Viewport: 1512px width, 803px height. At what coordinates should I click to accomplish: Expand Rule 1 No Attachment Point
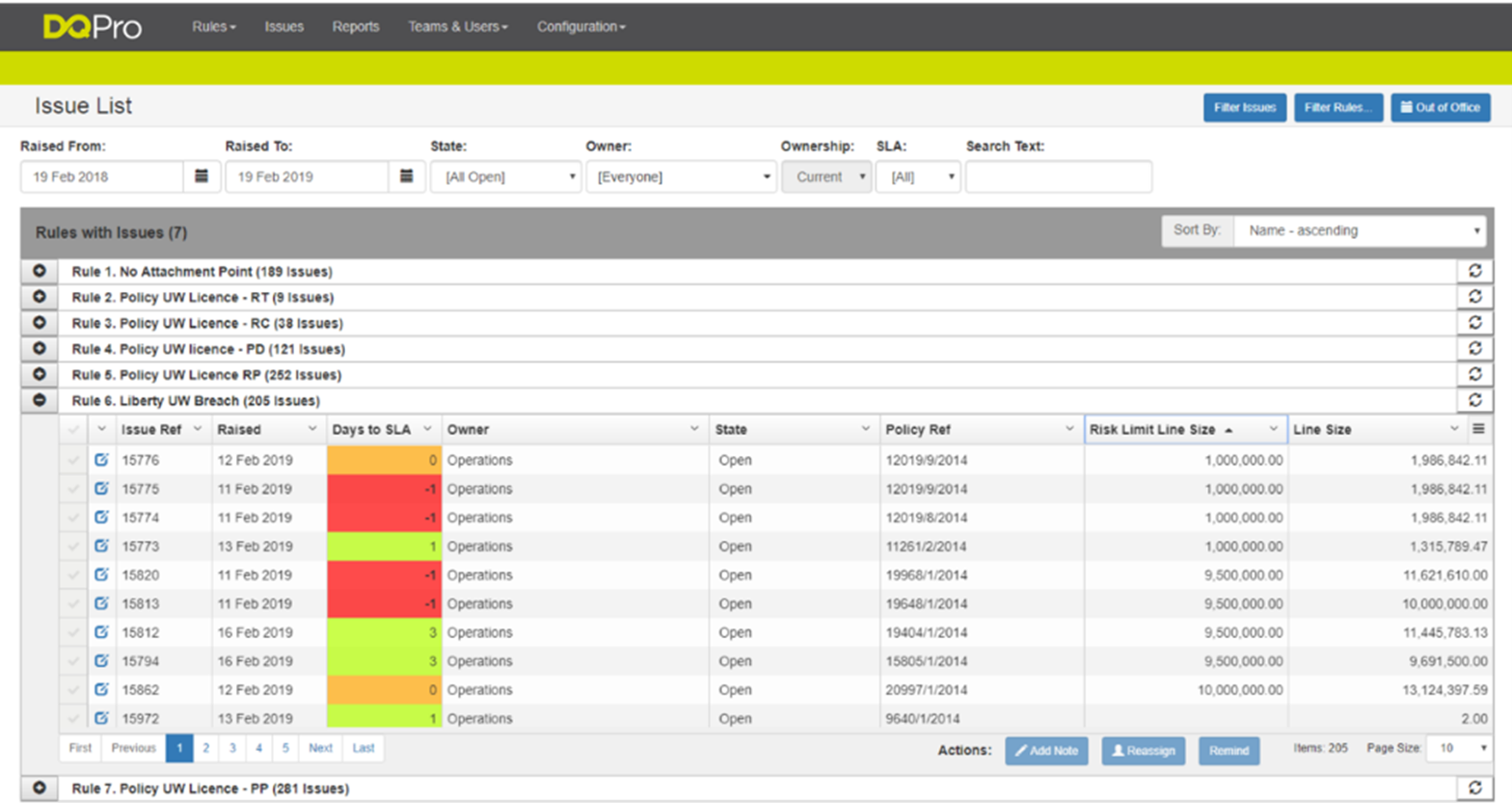point(40,271)
